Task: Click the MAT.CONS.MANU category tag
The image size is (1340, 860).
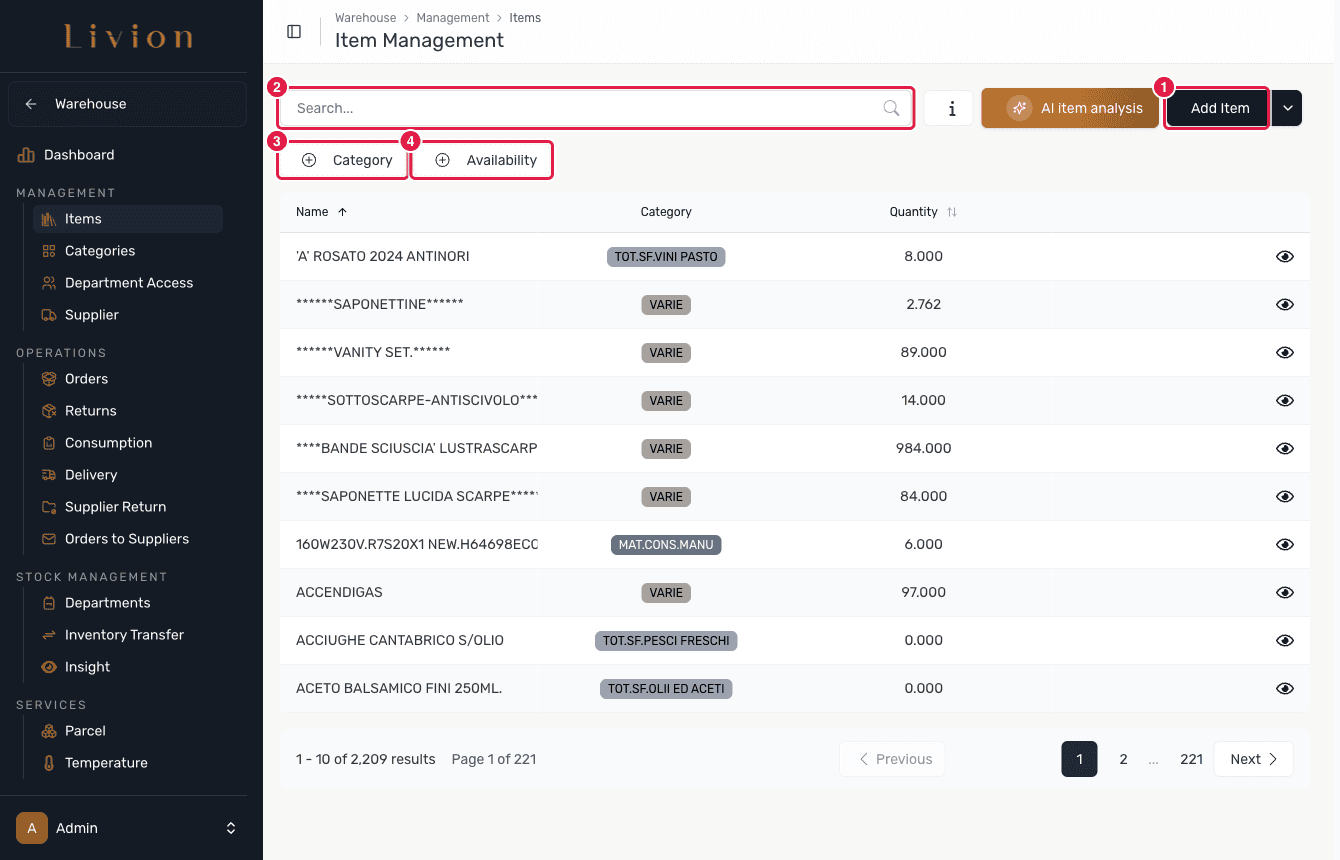Action: pyautogui.click(x=666, y=545)
